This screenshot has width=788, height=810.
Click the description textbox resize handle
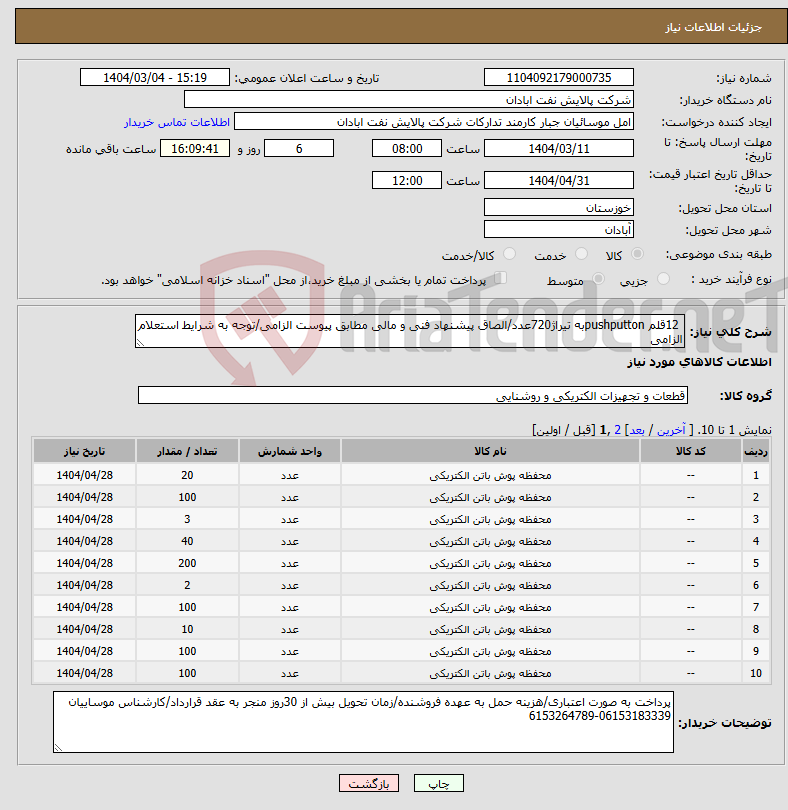(140, 342)
